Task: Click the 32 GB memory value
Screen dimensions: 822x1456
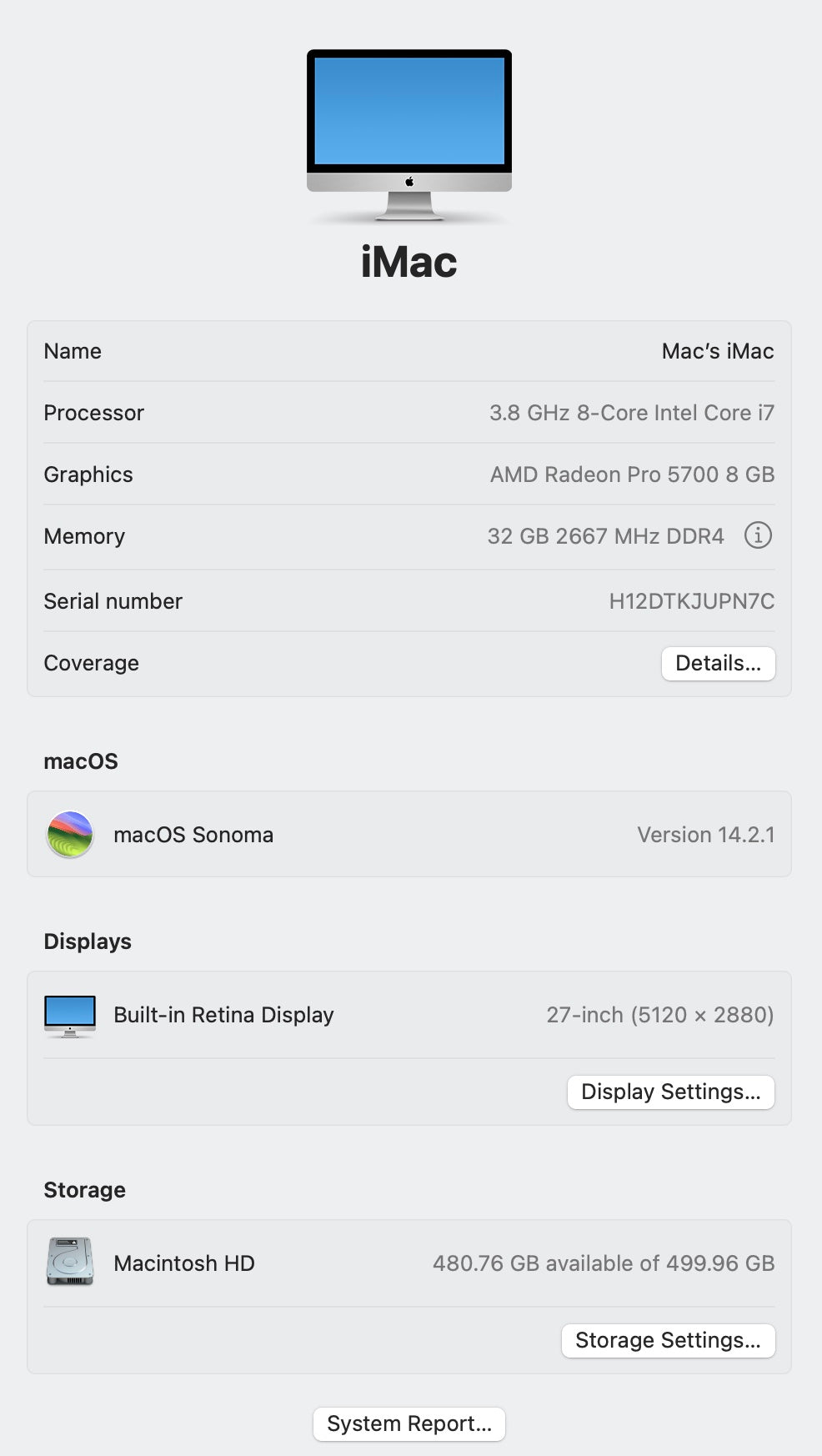Action: point(605,536)
